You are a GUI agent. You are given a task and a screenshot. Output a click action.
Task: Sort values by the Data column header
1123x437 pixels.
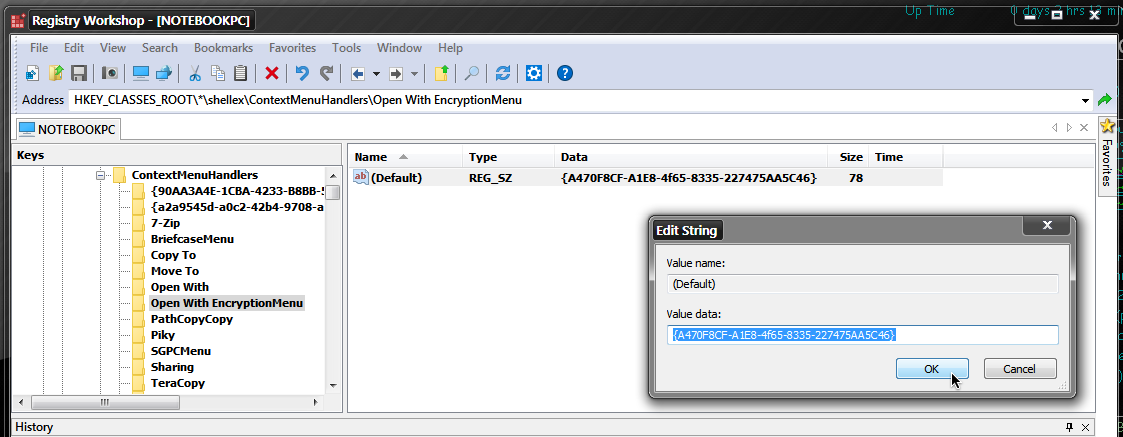[691, 157]
